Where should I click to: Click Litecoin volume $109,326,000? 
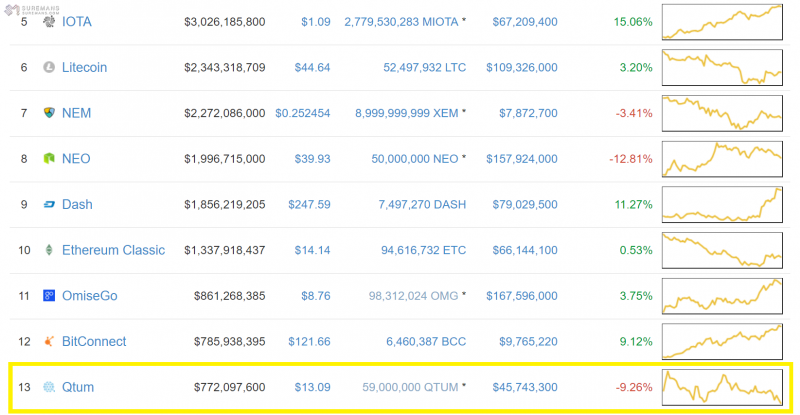[522, 67]
